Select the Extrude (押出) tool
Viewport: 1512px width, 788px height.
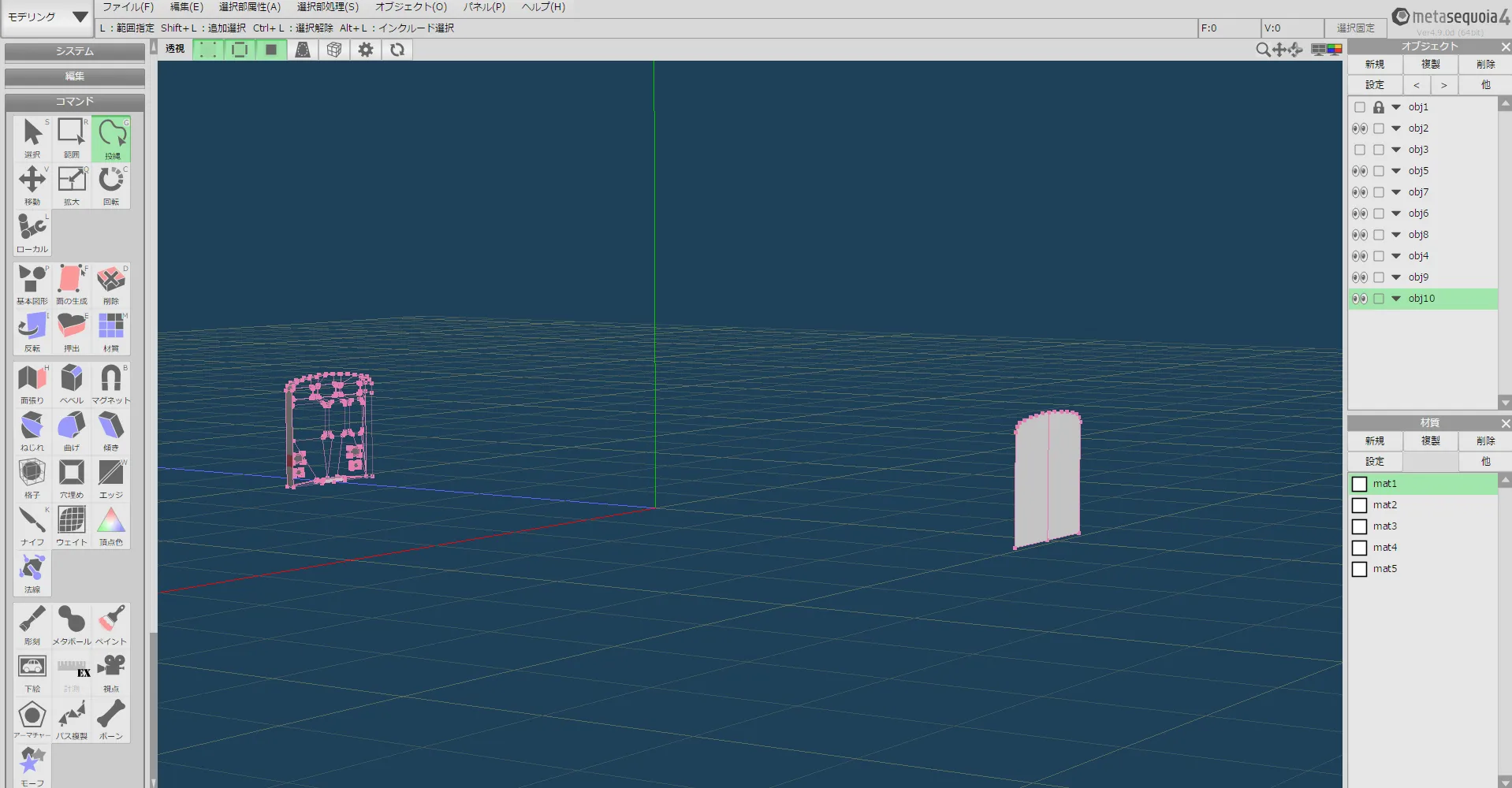click(72, 331)
